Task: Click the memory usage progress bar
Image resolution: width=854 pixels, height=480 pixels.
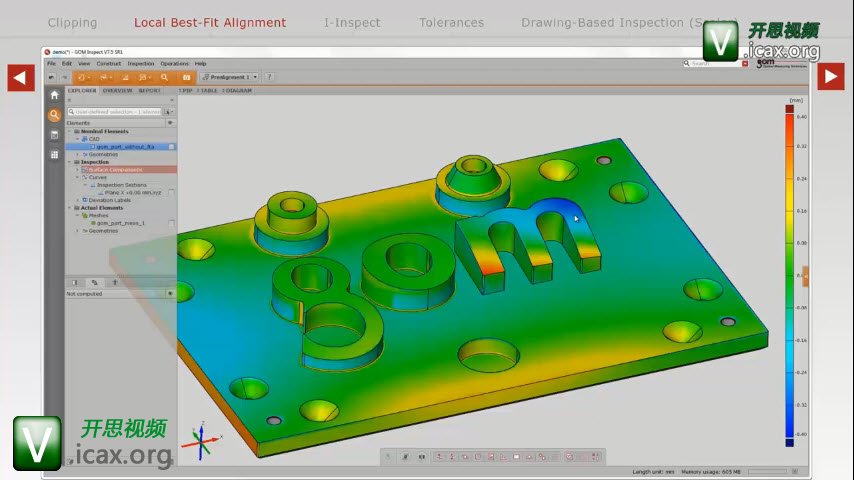Action: click(767, 471)
